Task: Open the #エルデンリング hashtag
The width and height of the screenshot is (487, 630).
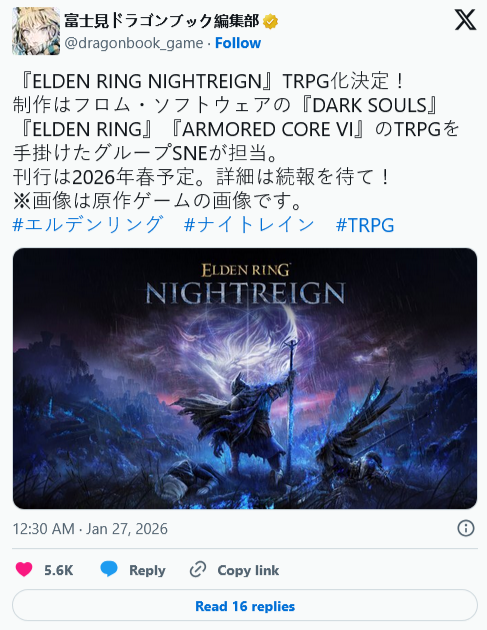Action: (88, 224)
